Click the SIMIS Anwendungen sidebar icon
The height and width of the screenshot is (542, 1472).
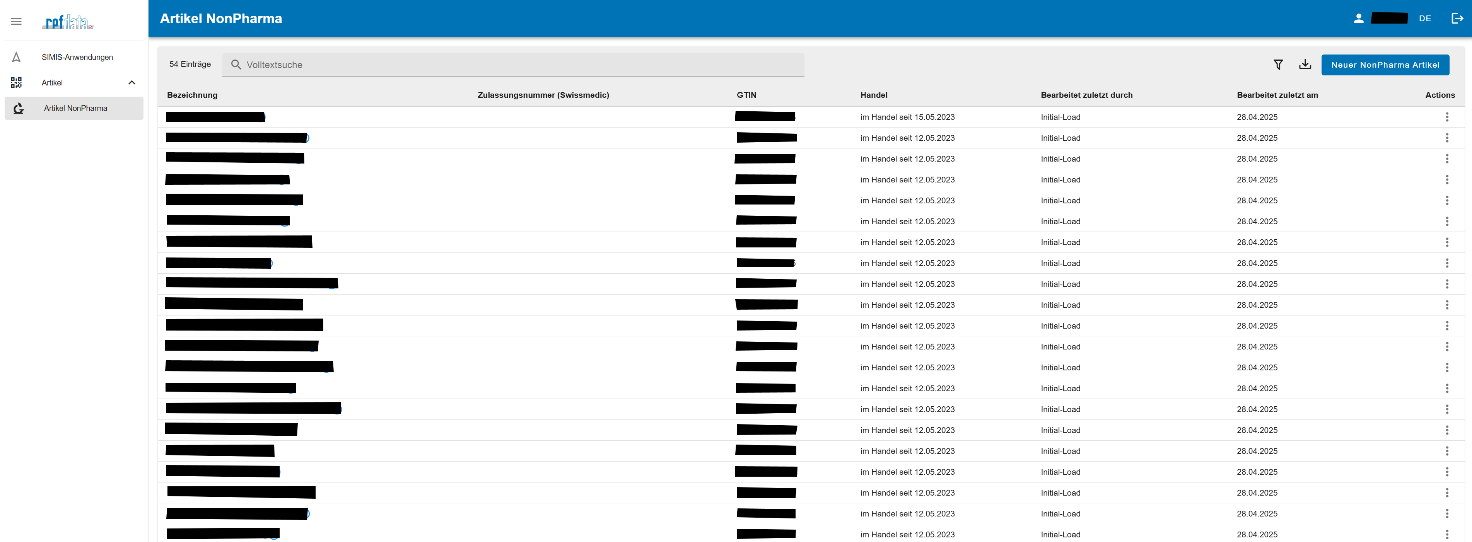[16, 57]
